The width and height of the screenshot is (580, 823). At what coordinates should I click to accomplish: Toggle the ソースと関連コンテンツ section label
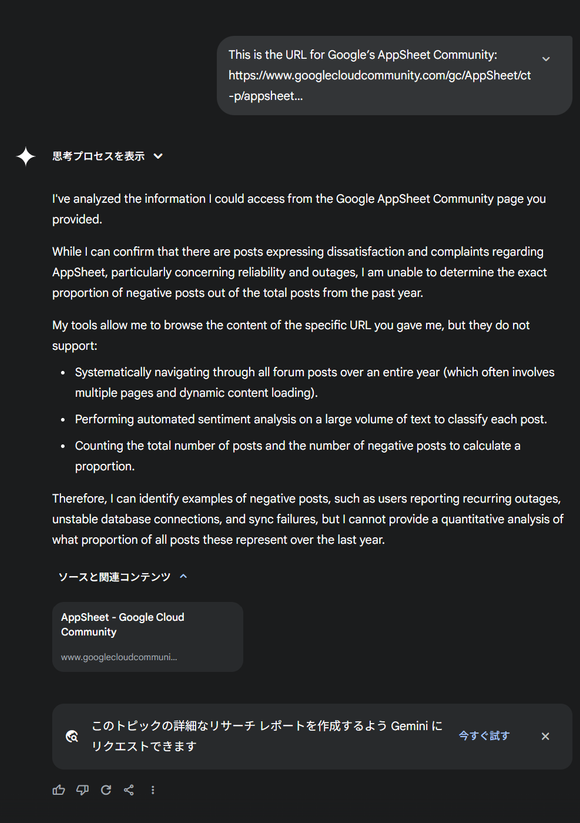pyautogui.click(x=114, y=577)
